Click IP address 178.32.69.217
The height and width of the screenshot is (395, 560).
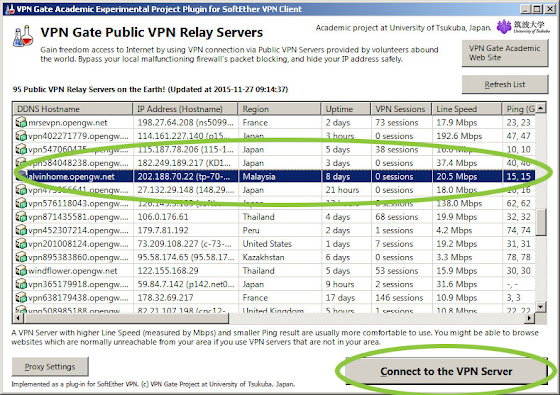(x=165, y=298)
